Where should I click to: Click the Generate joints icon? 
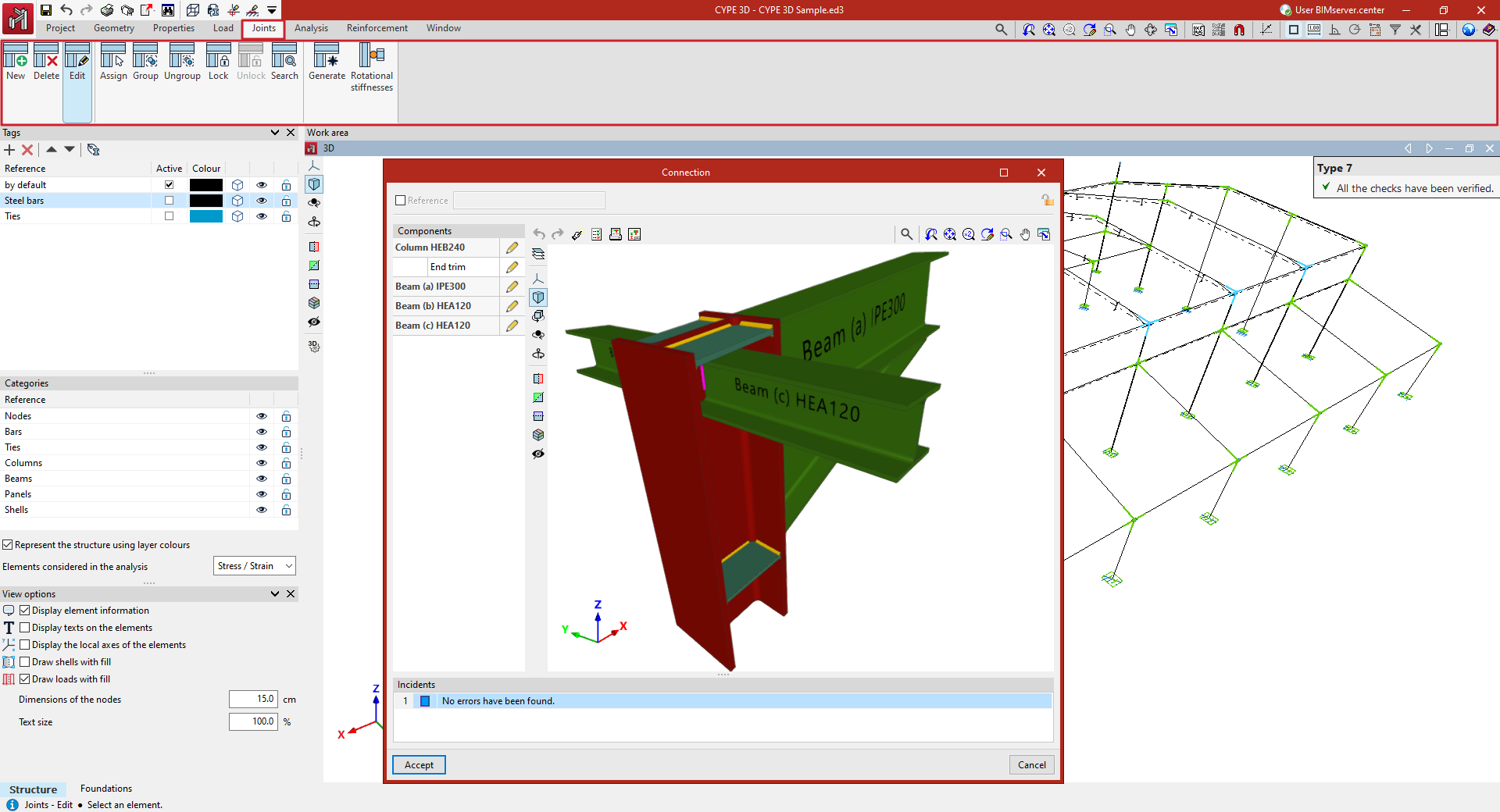[327, 62]
